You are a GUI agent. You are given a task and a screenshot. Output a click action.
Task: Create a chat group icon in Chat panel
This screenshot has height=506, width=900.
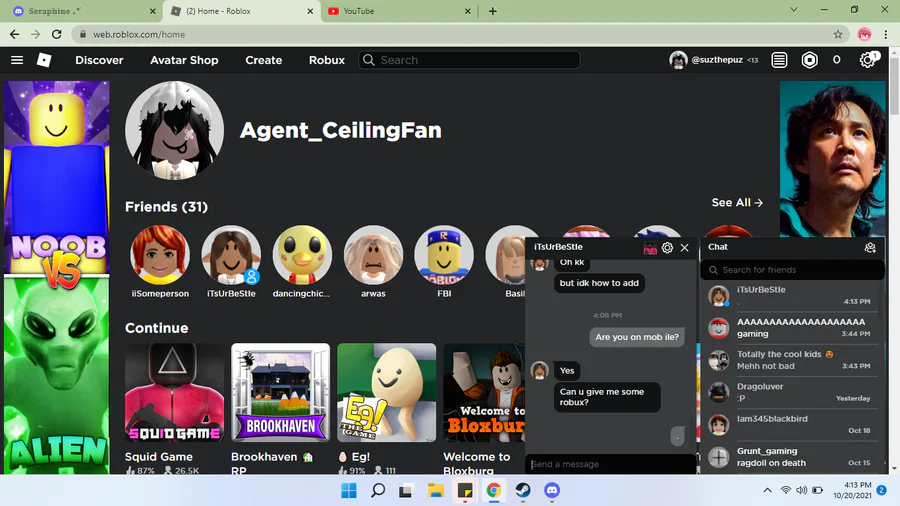pos(870,247)
